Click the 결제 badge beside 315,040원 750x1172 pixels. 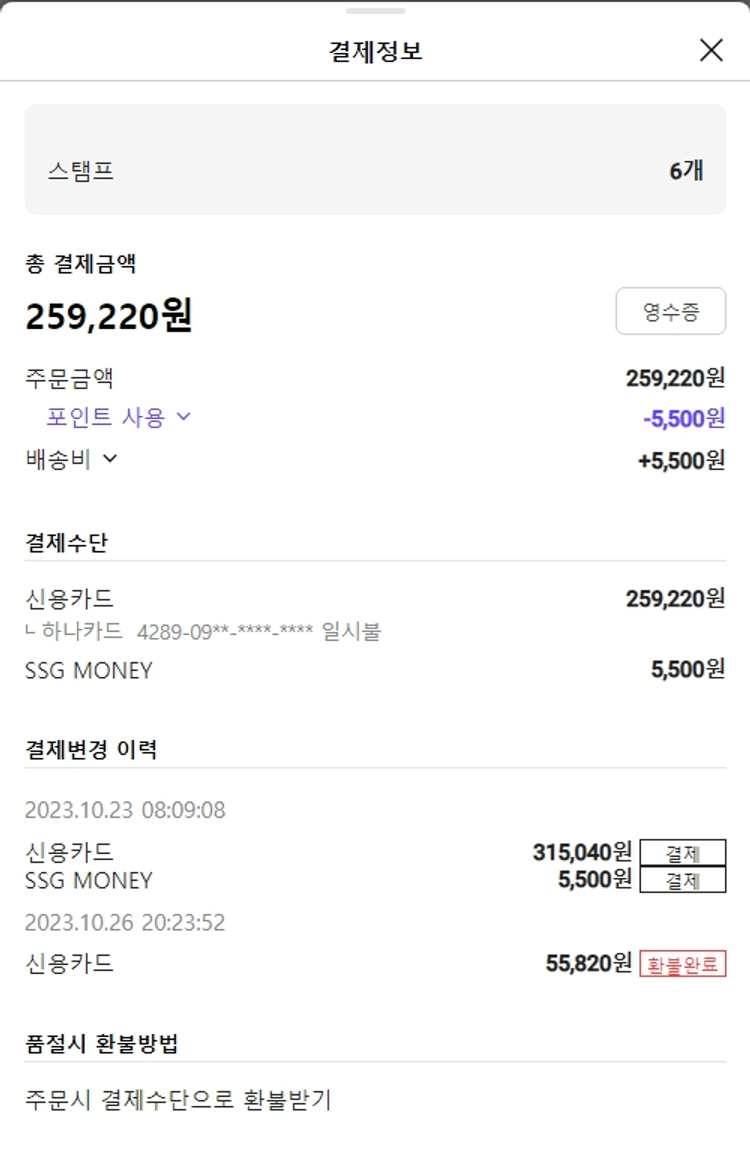682,853
